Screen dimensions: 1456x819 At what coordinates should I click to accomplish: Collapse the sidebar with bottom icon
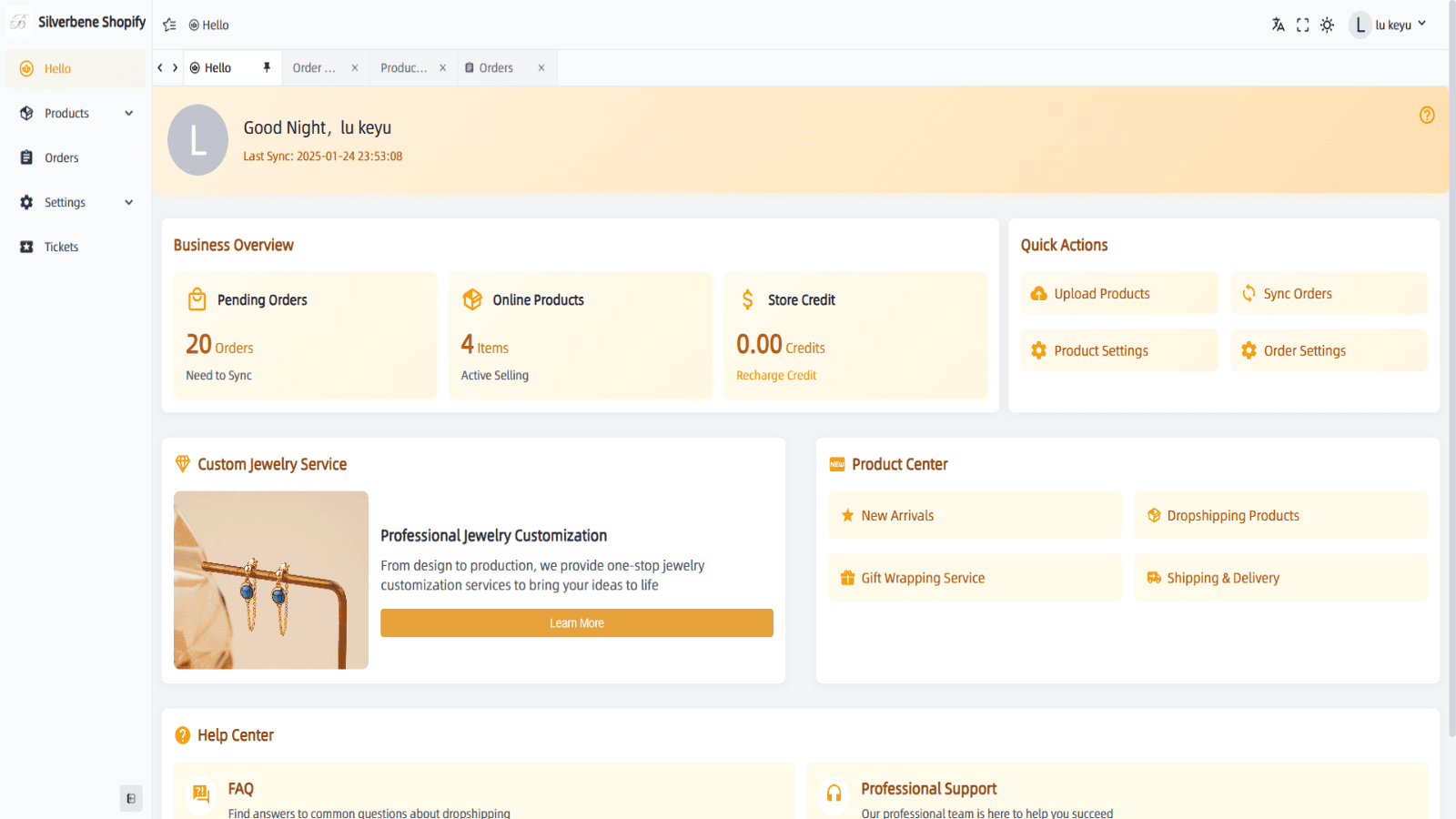tap(131, 799)
